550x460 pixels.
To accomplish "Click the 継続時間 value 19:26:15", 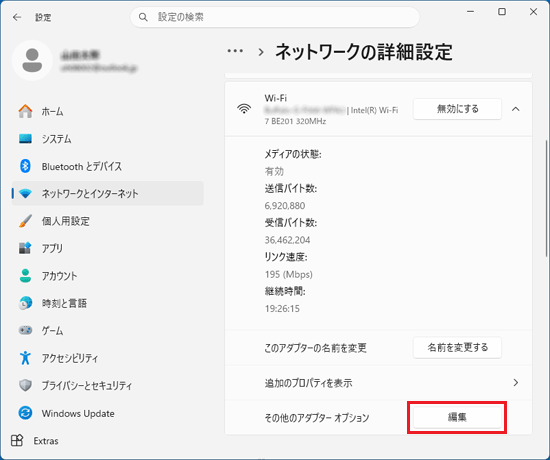I will (x=282, y=309).
